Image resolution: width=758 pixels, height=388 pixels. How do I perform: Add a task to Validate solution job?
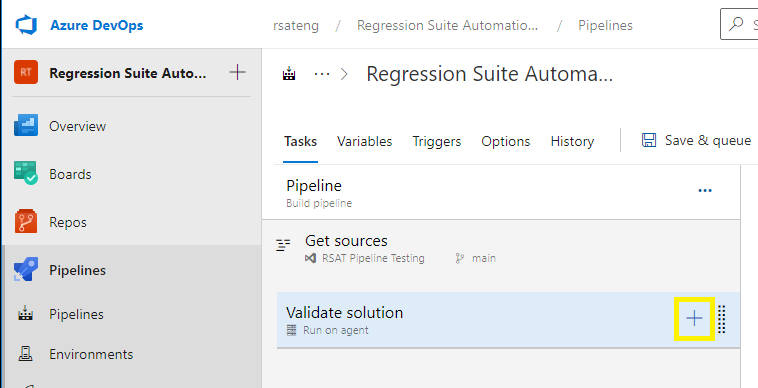pyautogui.click(x=694, y=318)
